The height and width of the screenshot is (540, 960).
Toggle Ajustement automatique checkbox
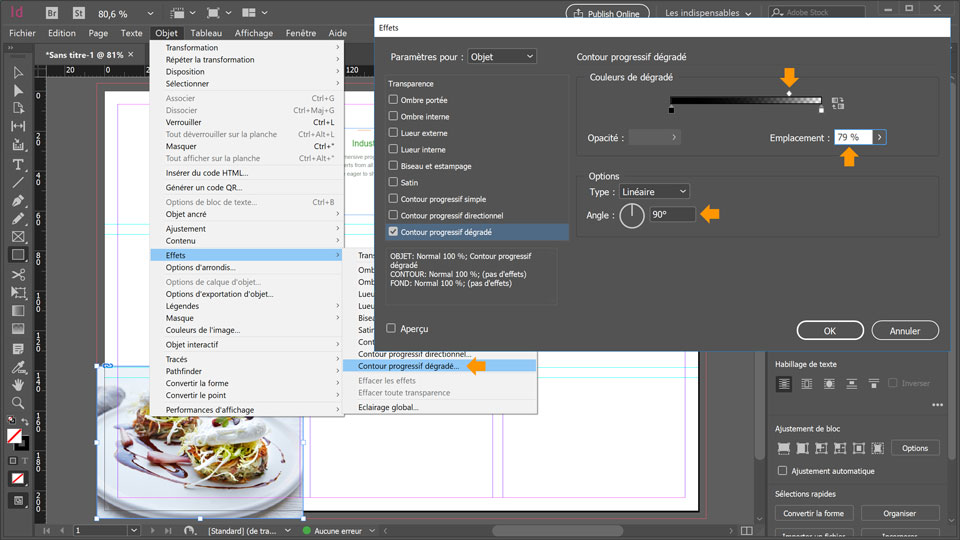click(x=782, y=470)
